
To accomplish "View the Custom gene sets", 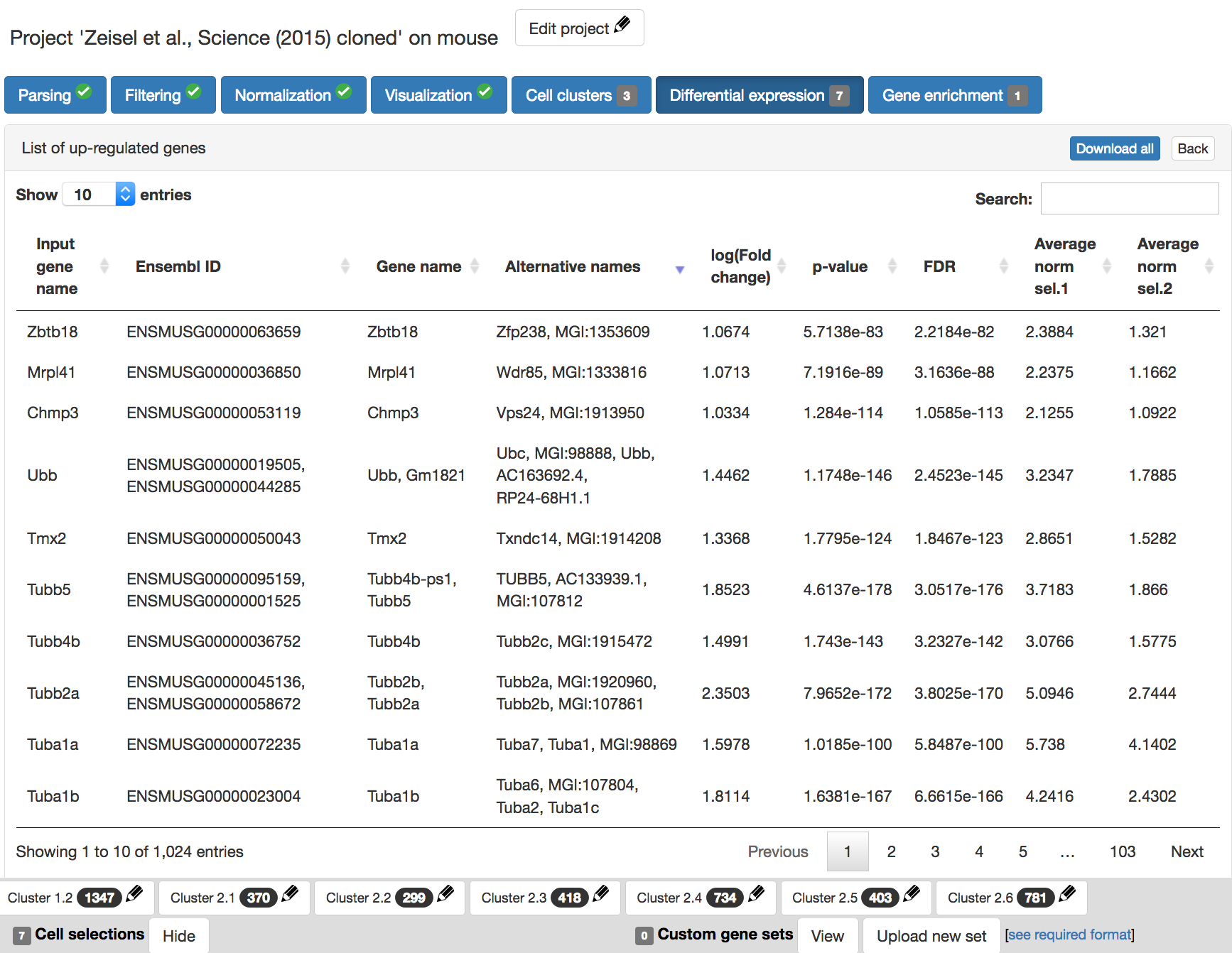I will pos(827,936).
